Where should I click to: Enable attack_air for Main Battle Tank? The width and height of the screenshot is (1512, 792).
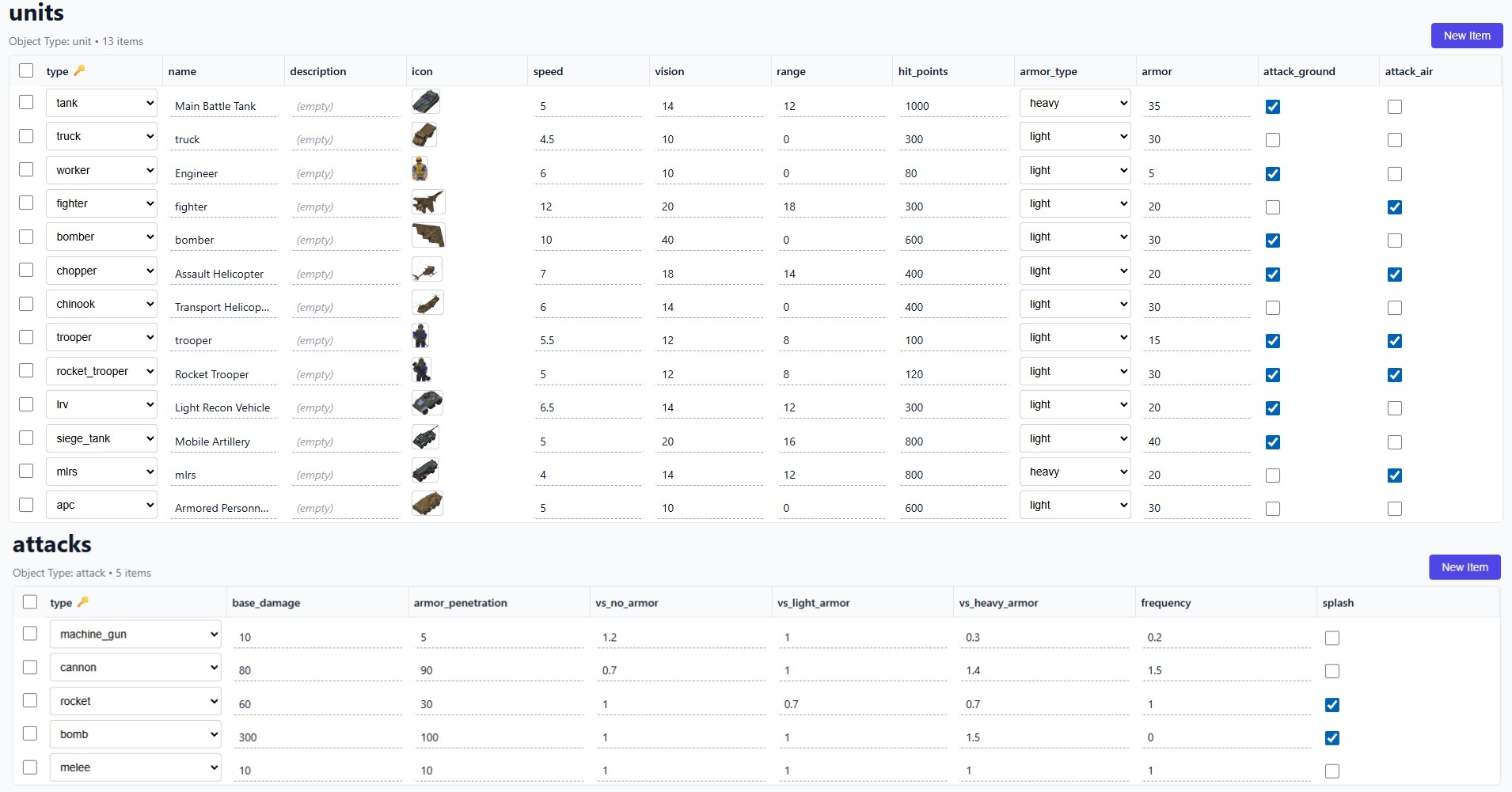pyautogui.click(x=1395, y=107)
